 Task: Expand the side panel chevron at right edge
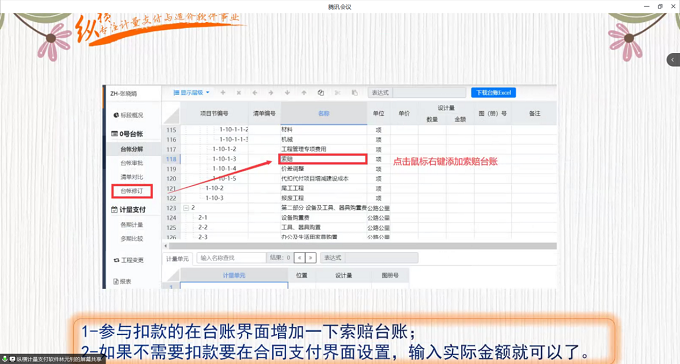click(673, 59)
